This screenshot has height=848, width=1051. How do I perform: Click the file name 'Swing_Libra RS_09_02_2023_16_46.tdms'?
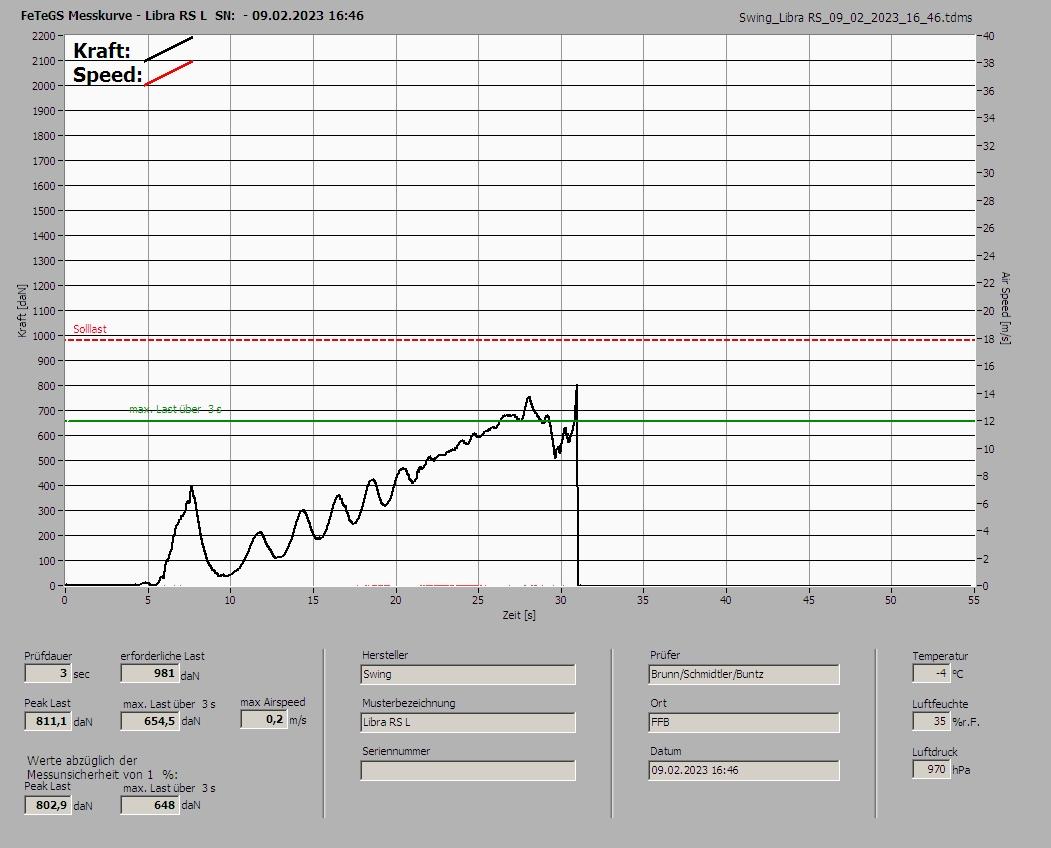coord(855,18)
